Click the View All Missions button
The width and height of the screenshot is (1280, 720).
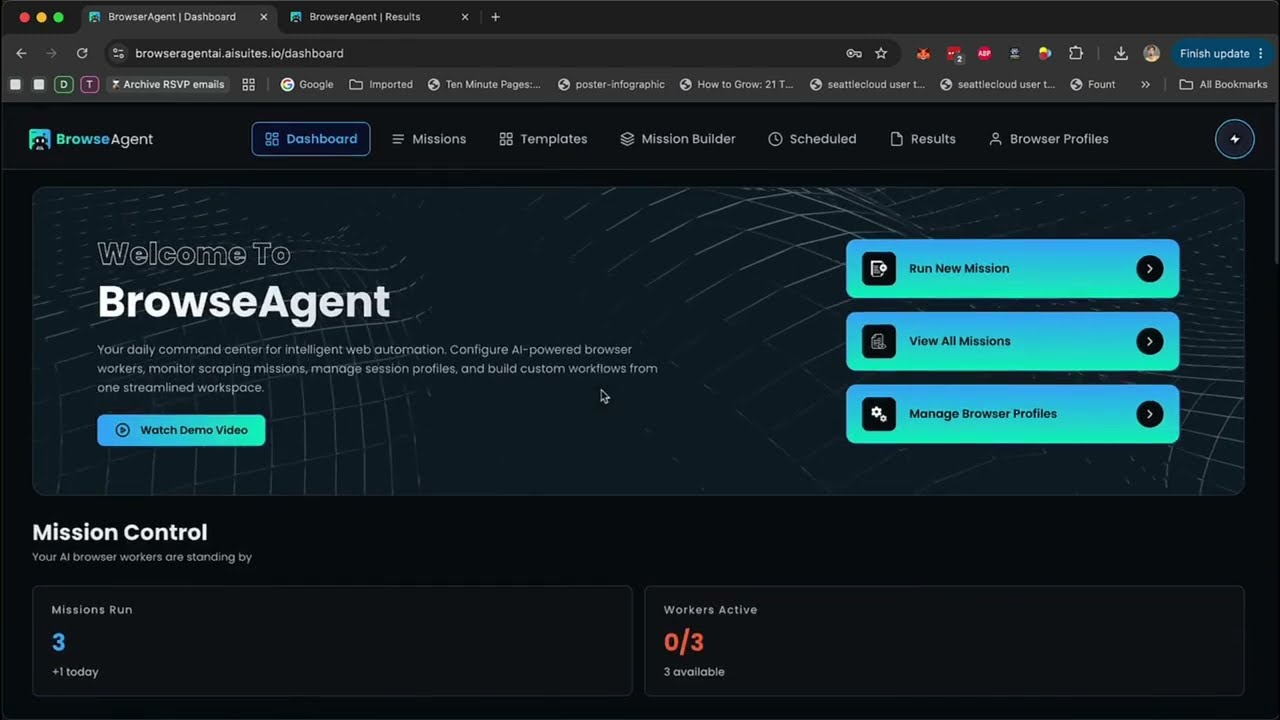tap(1013, 341)
